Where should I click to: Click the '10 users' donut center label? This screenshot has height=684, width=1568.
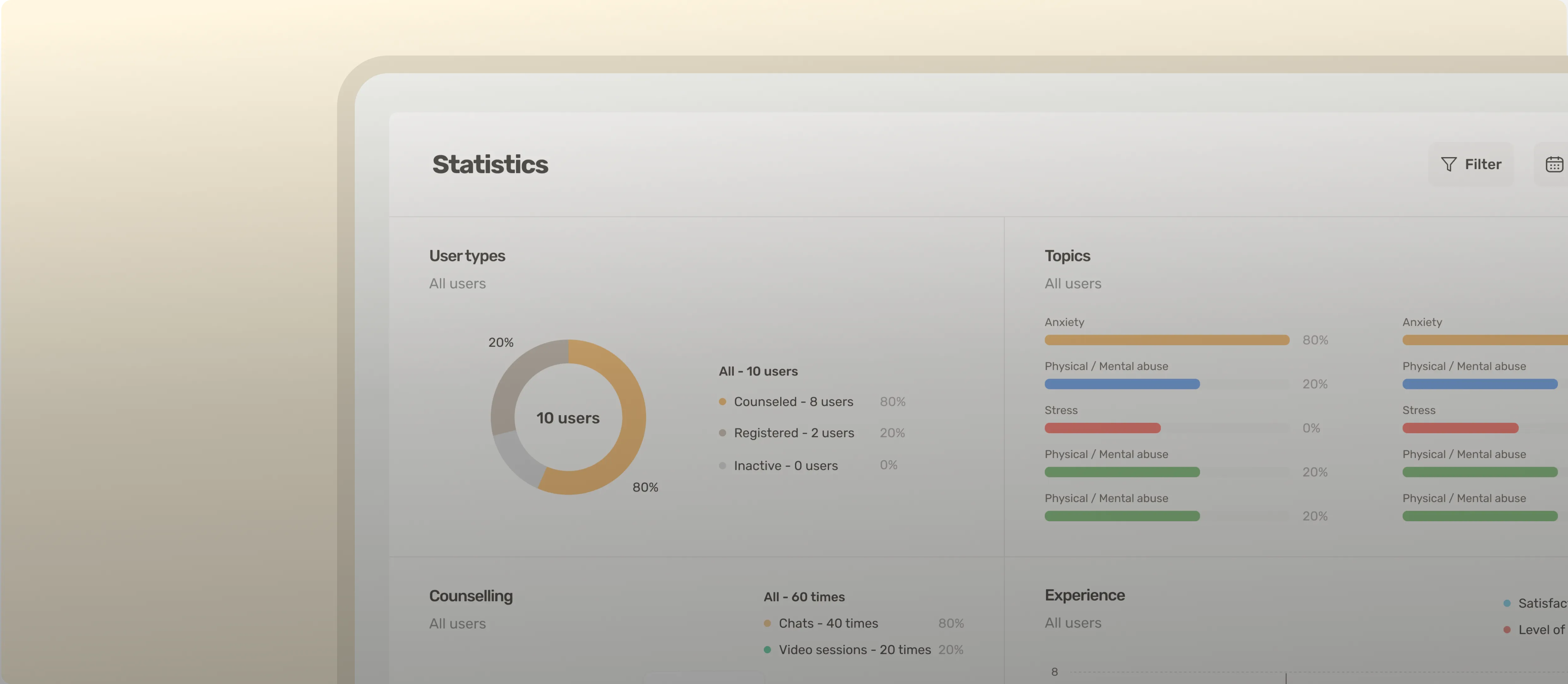point(567,418)
